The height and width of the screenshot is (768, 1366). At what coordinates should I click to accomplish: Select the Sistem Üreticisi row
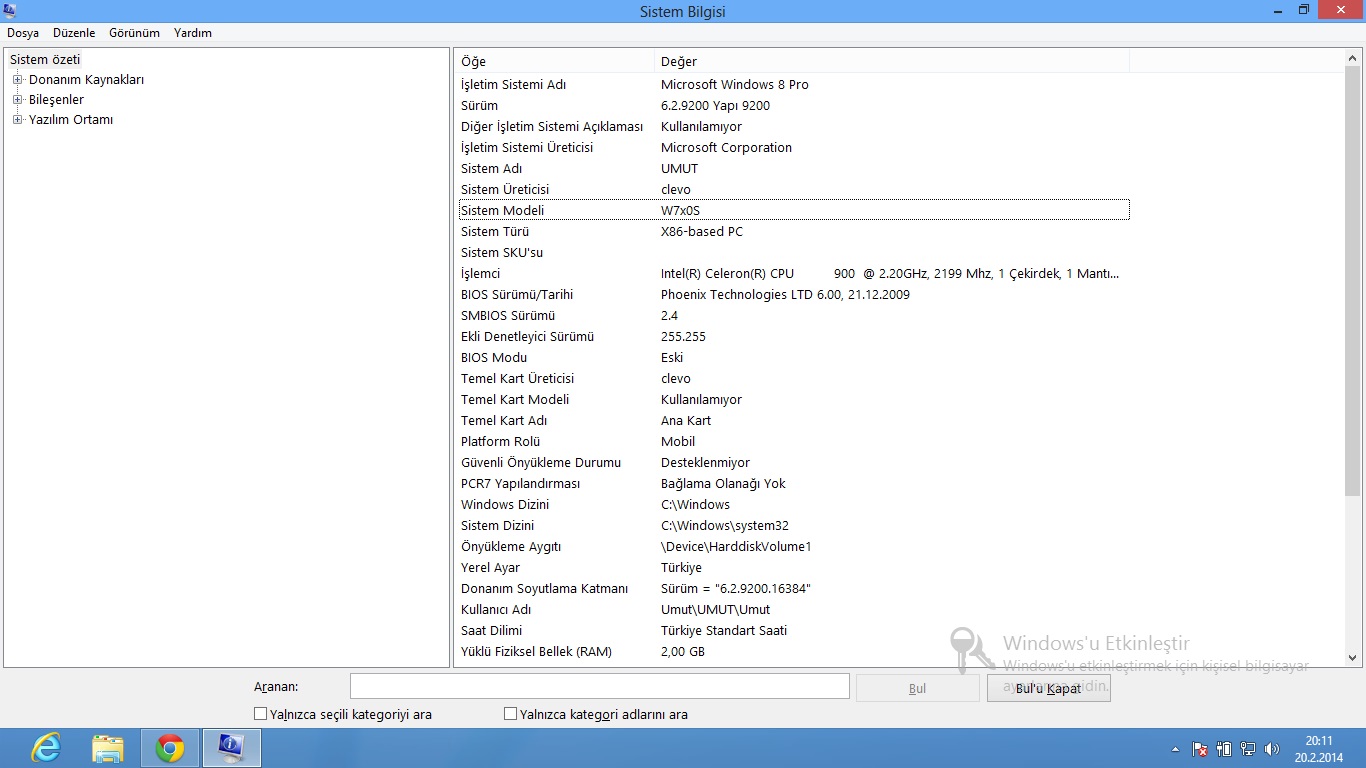[x=794, y=190]
